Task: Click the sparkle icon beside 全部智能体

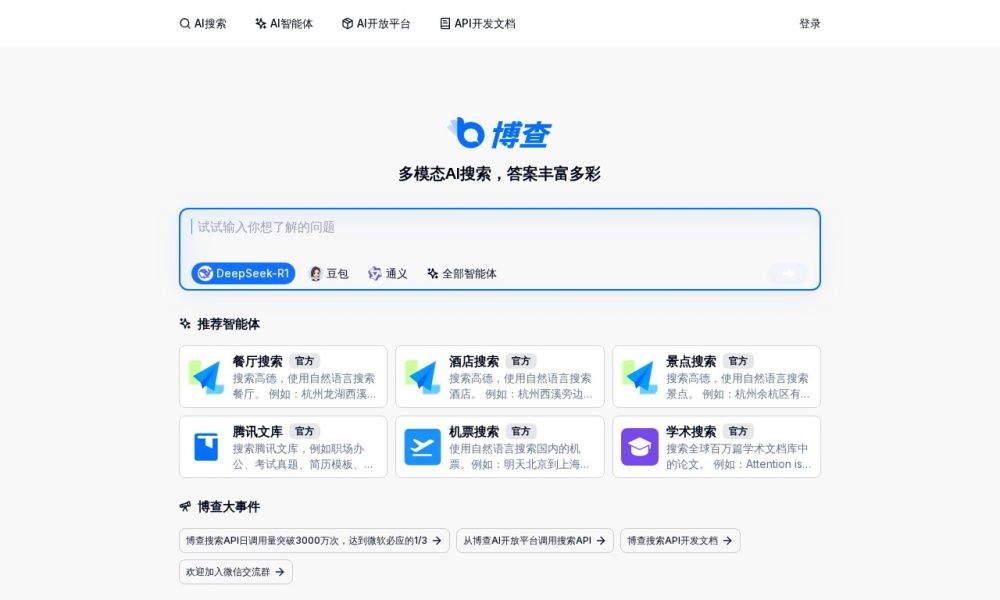Action: pos(432,274)
